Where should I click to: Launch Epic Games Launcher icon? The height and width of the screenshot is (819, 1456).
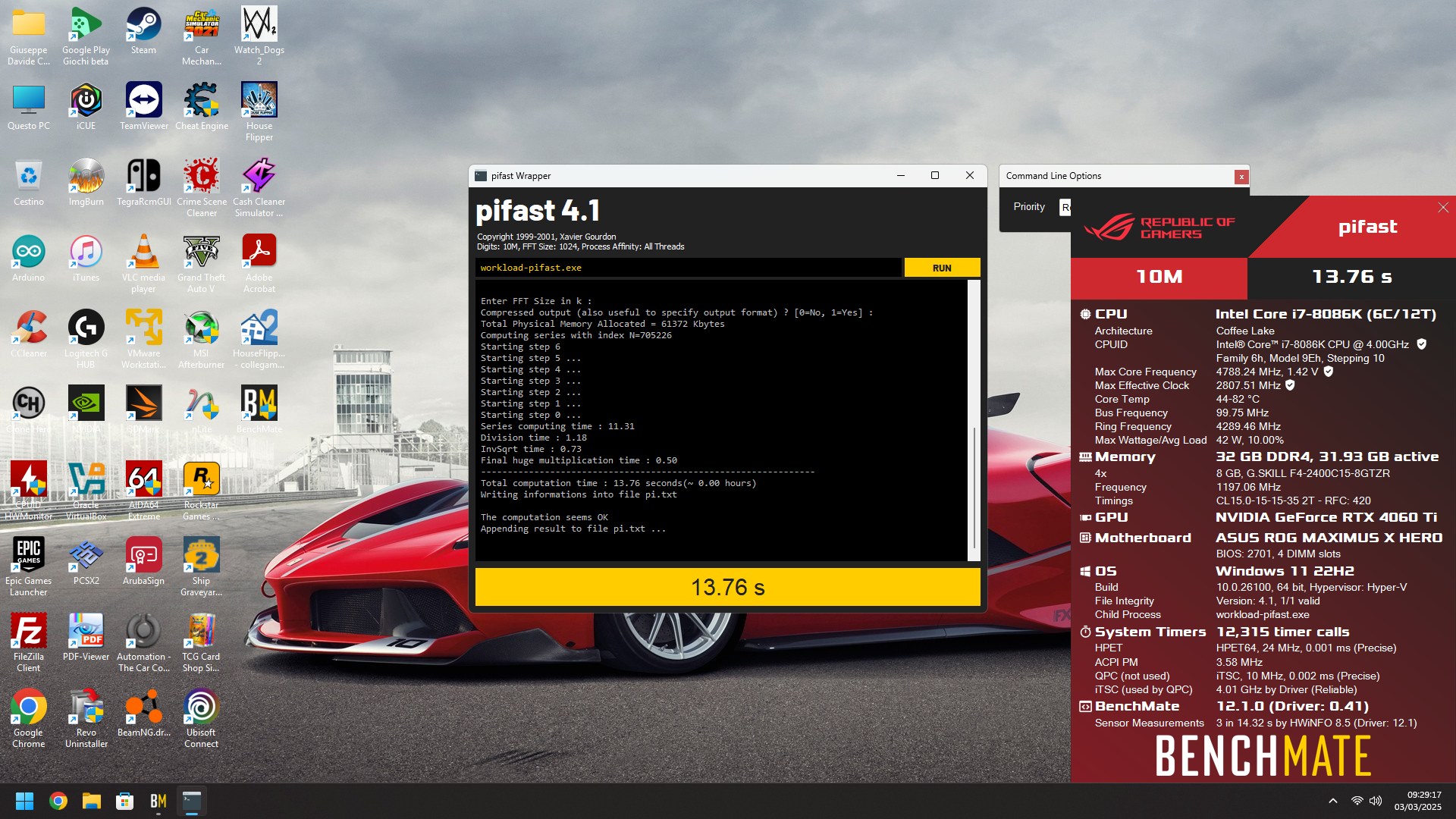tap(29, 567)
